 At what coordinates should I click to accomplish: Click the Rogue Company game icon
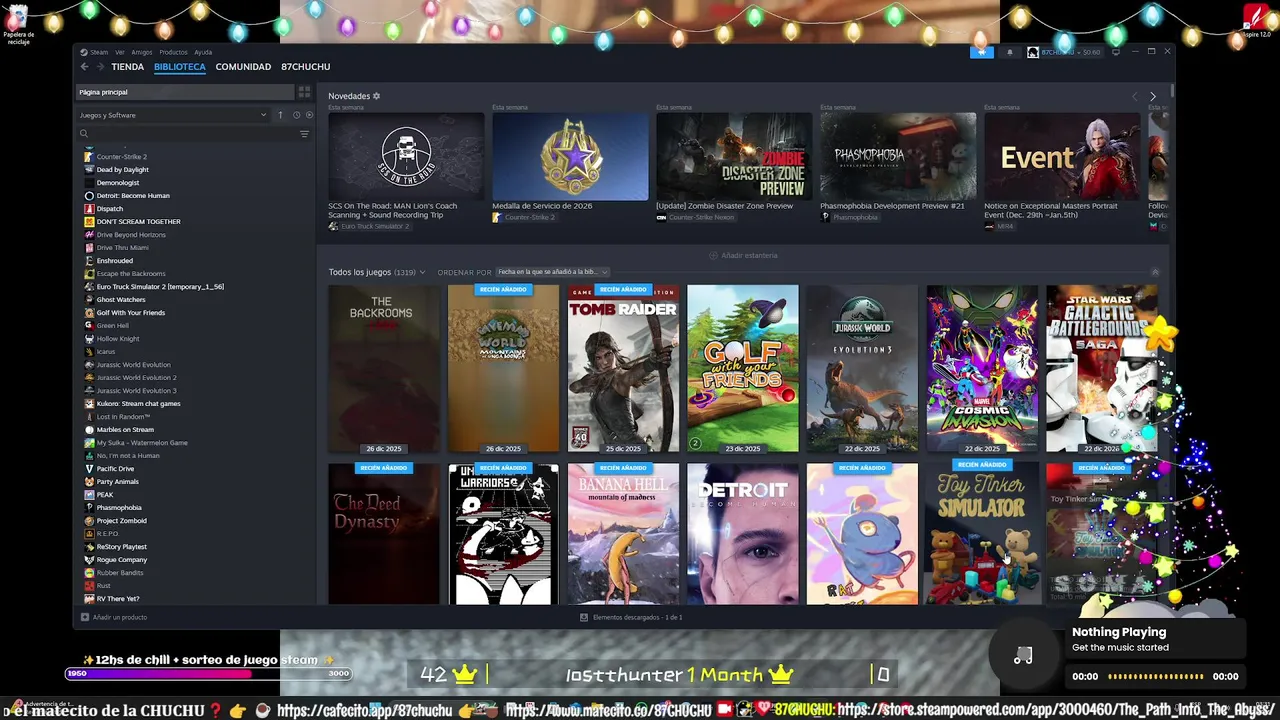coord(89,560)
